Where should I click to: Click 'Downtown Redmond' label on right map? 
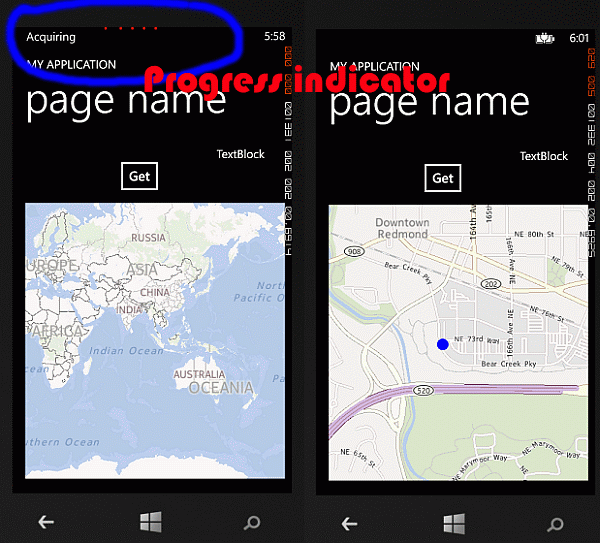(x=402, y=228)
